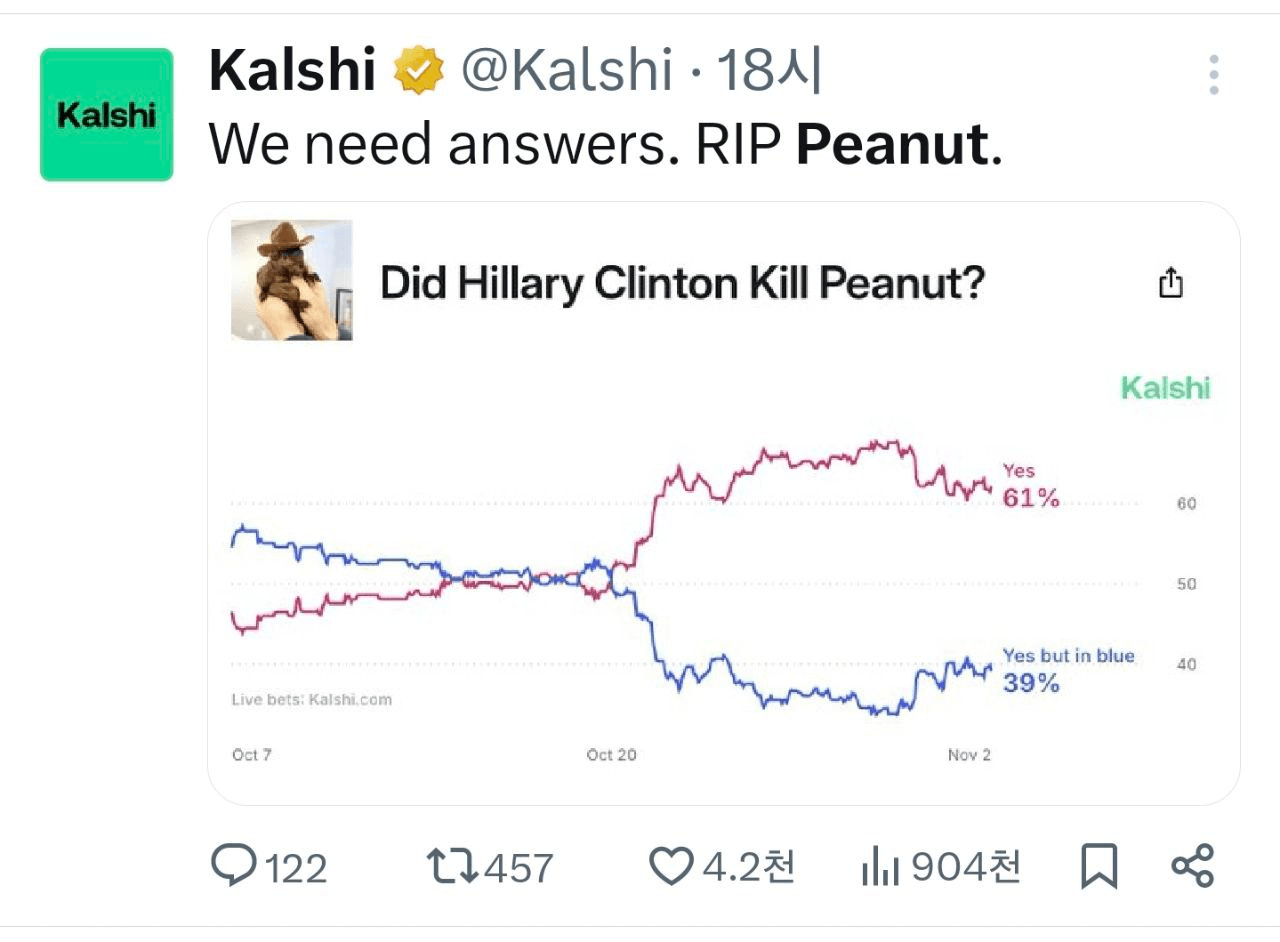The width and height of the screenshot is (1280, 942).
Task: Share the tweet via share icon
Action: (x=1192, y=865)
